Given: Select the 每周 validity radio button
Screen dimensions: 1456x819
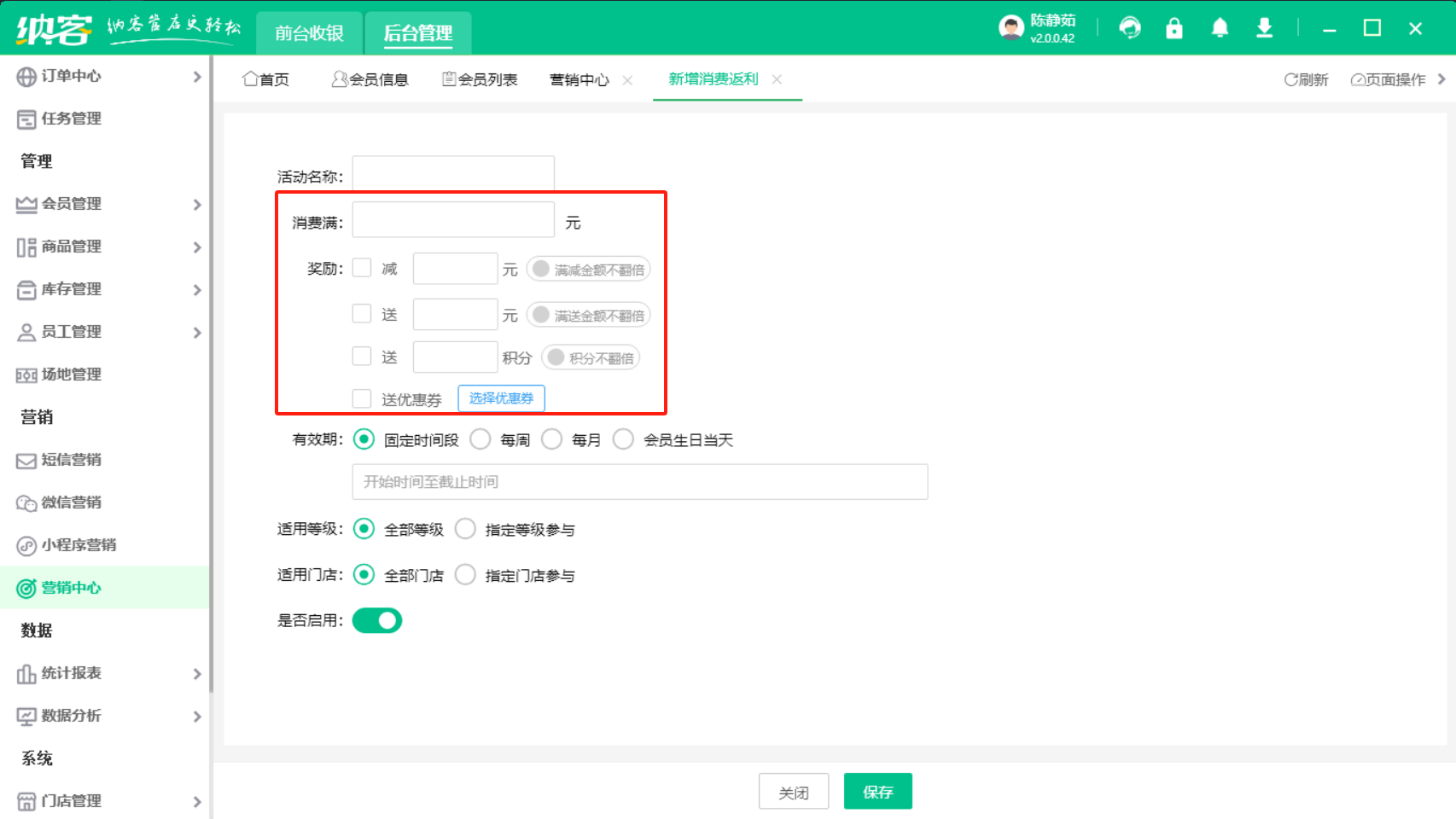Looking at the screenshot, I should point(480,439).
